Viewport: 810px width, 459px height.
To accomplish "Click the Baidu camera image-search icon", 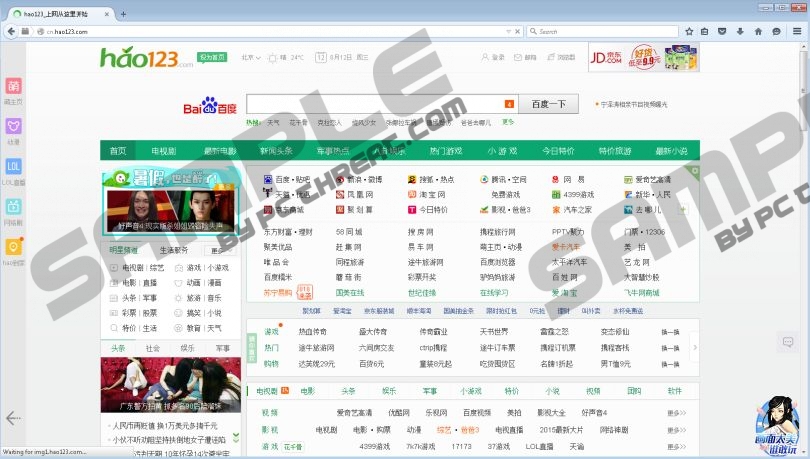I will point(509,104).
